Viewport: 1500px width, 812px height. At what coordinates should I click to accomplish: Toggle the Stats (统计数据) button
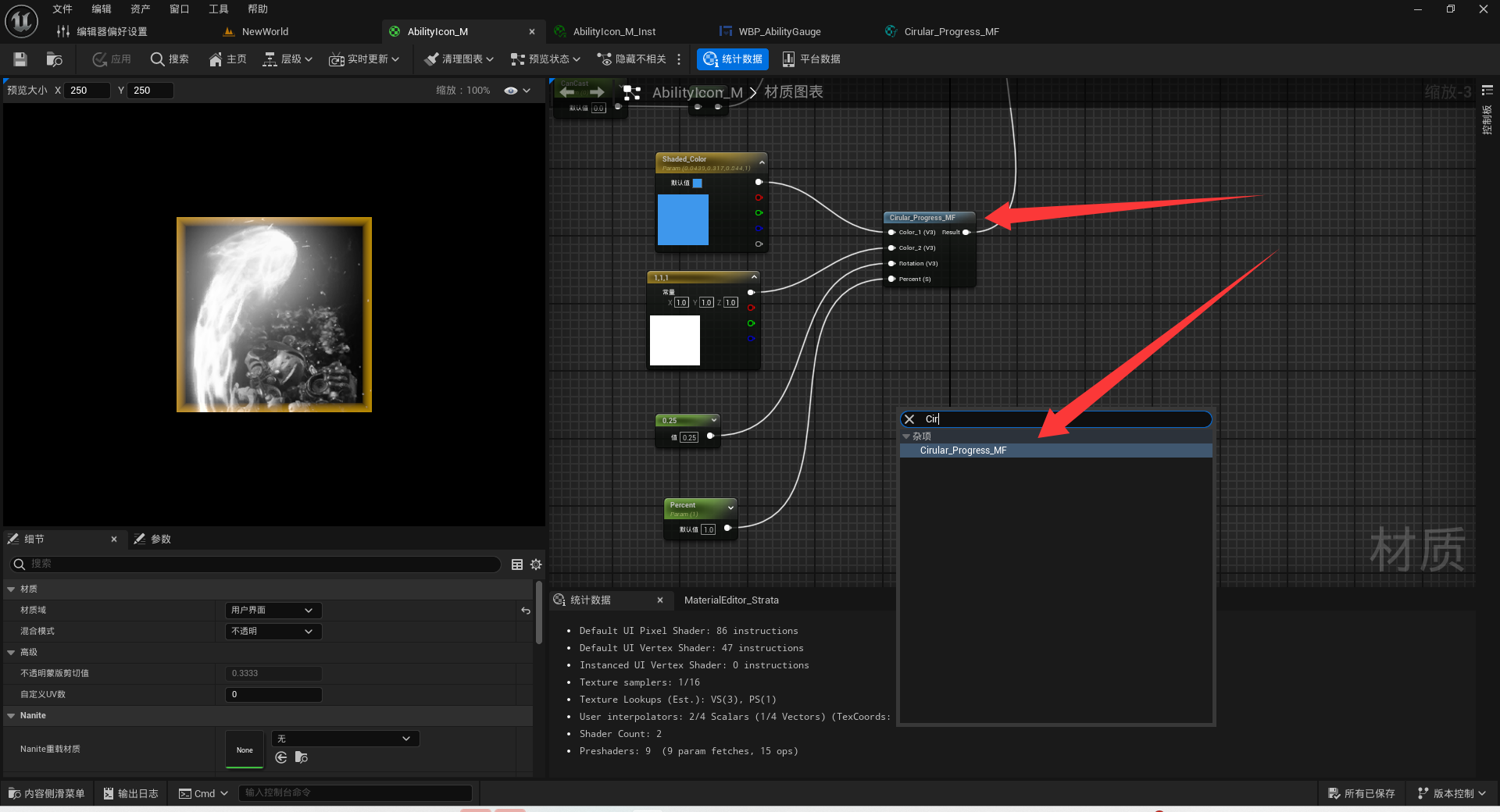click(733, 59)
